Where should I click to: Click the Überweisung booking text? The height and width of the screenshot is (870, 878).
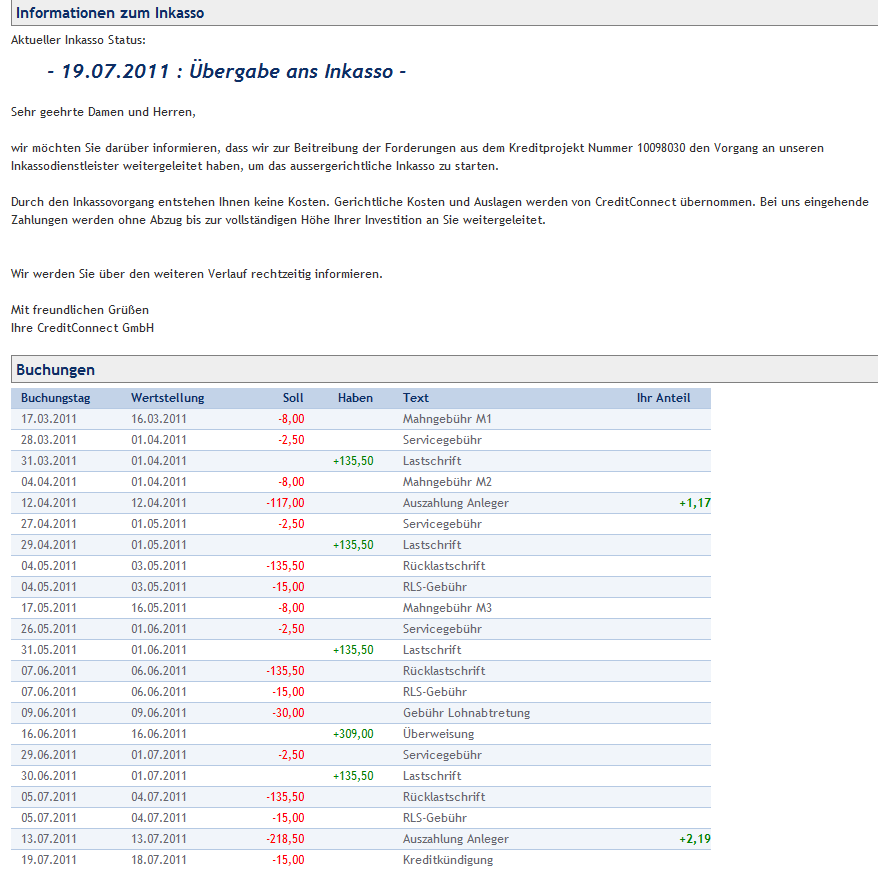[438, 734]
